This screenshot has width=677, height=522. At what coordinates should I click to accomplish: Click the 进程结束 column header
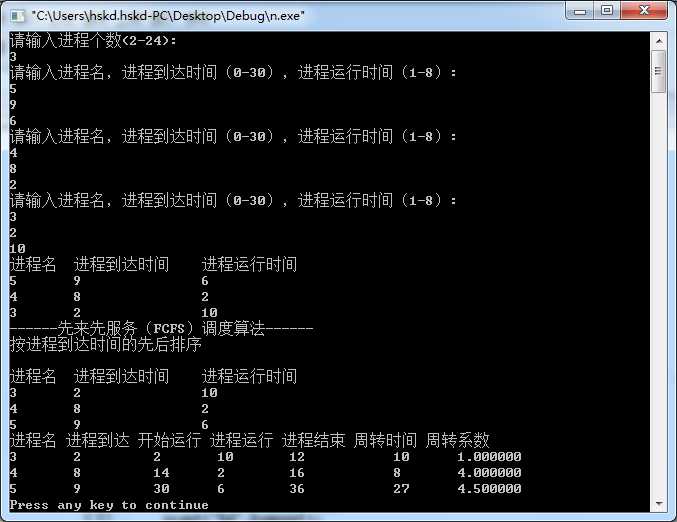[x=313, y=440]
